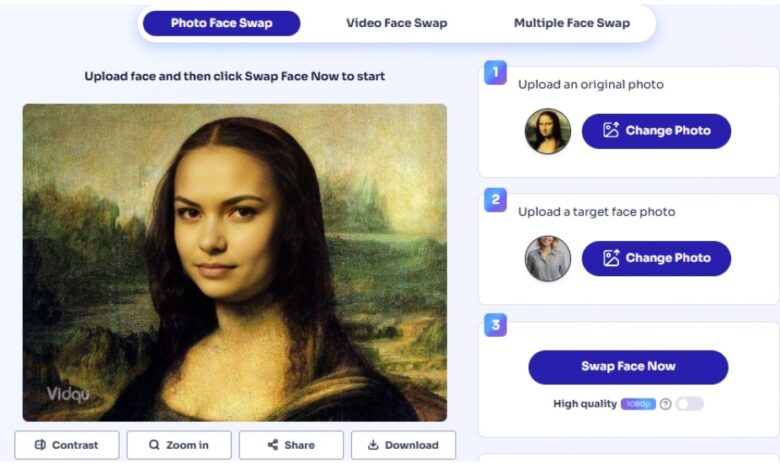Click the Vidqu watermark on the image

point(67,394)
